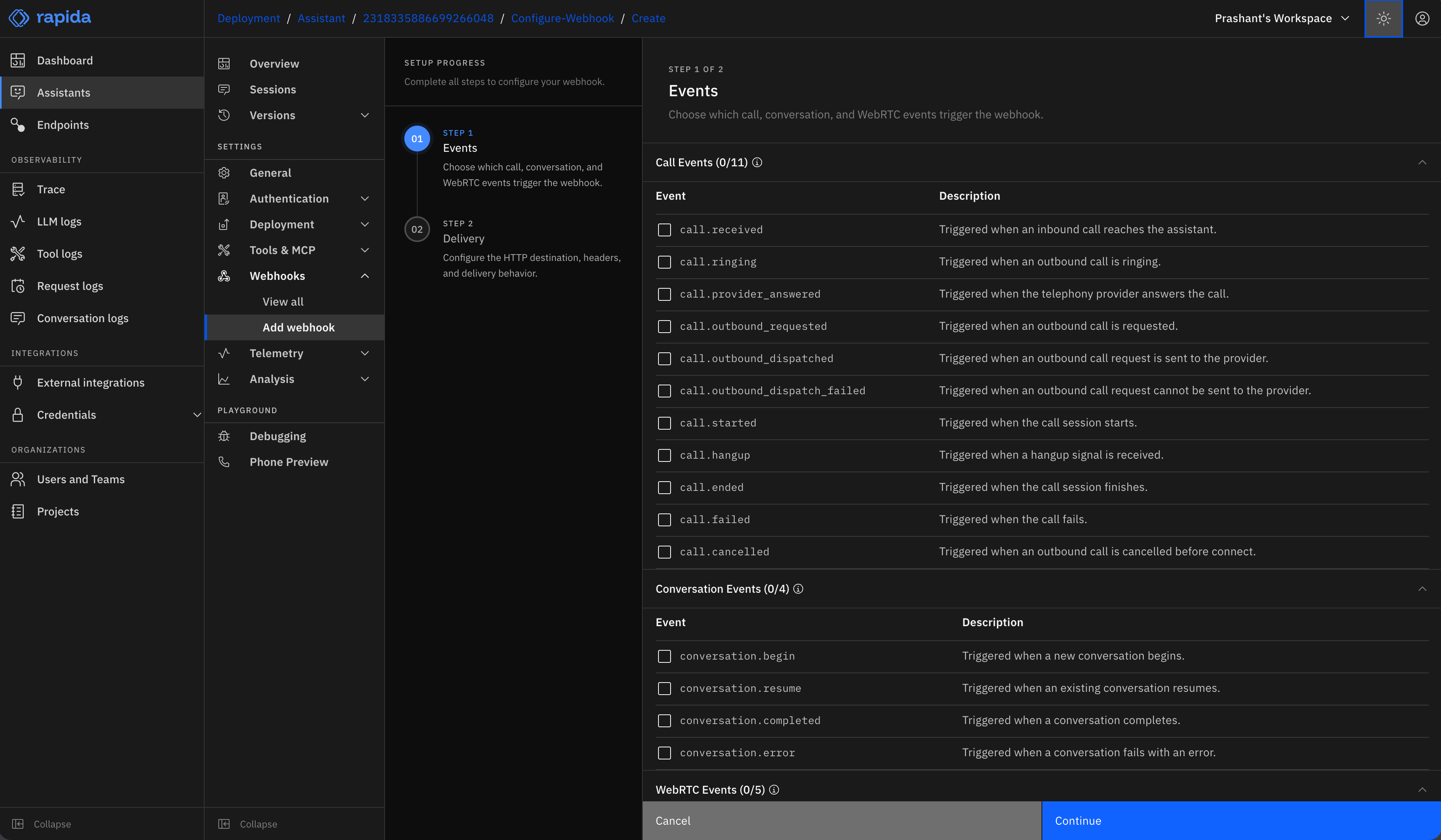Click the Cancel button
Screen dimensions: 1441x840
(x=842, y=821)
